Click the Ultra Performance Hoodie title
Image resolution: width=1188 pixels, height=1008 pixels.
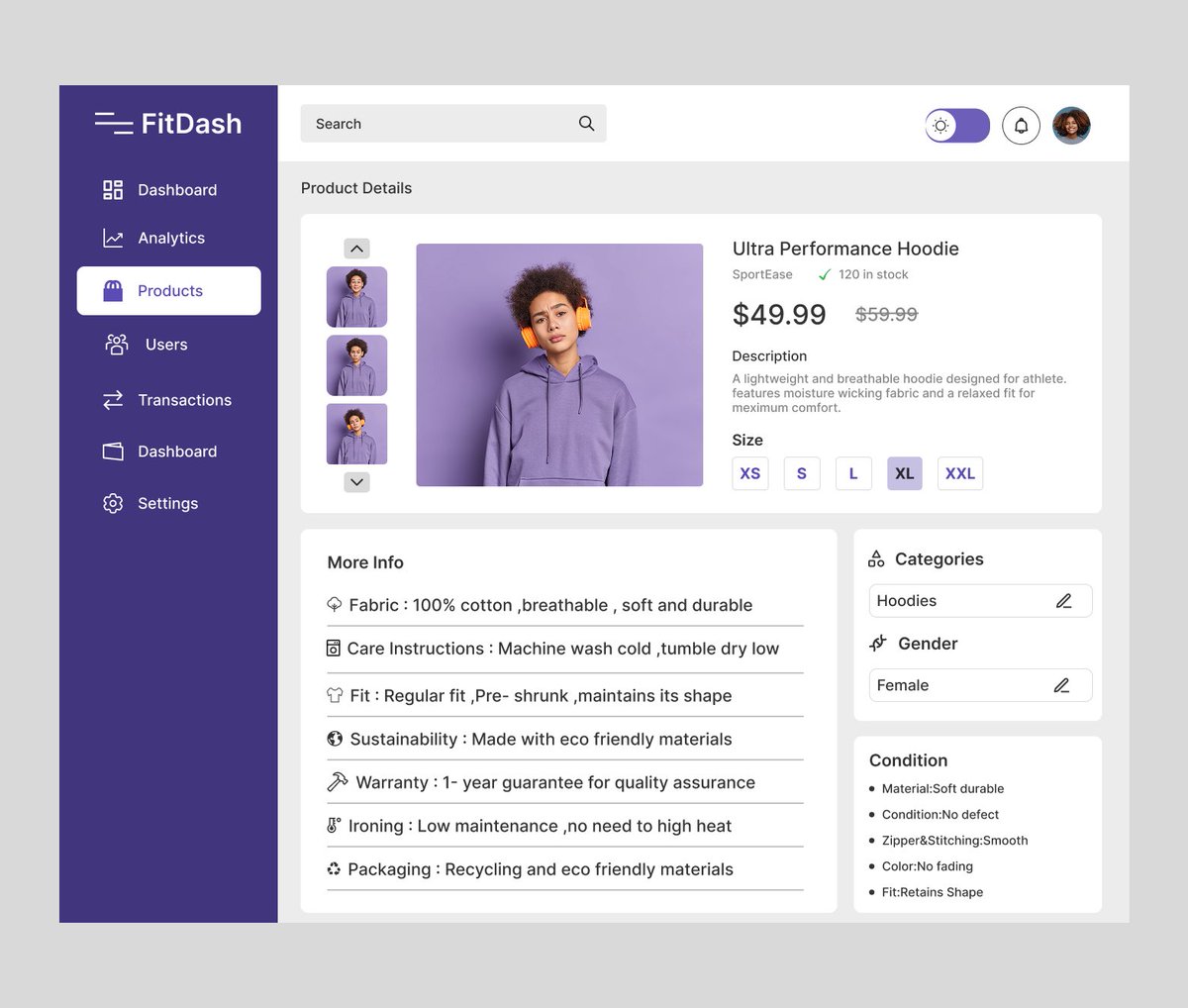(x=845, y=249)
